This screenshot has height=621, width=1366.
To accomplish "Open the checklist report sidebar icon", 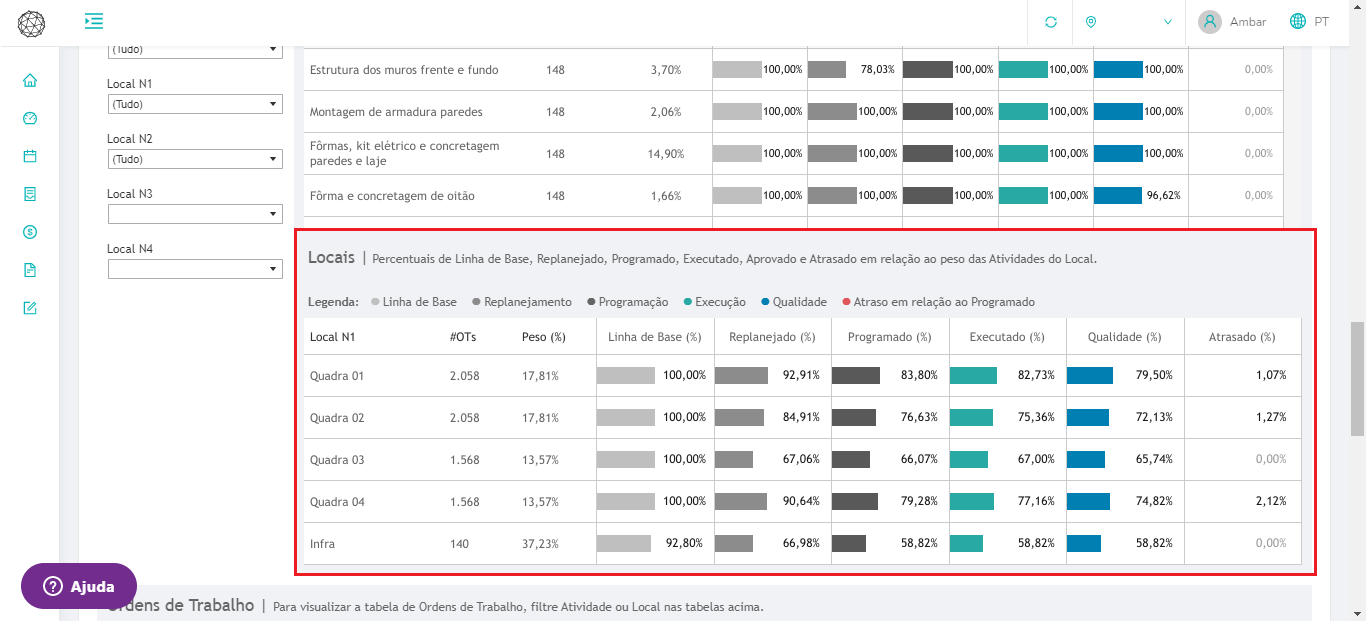I will click(x=30, y=194).
